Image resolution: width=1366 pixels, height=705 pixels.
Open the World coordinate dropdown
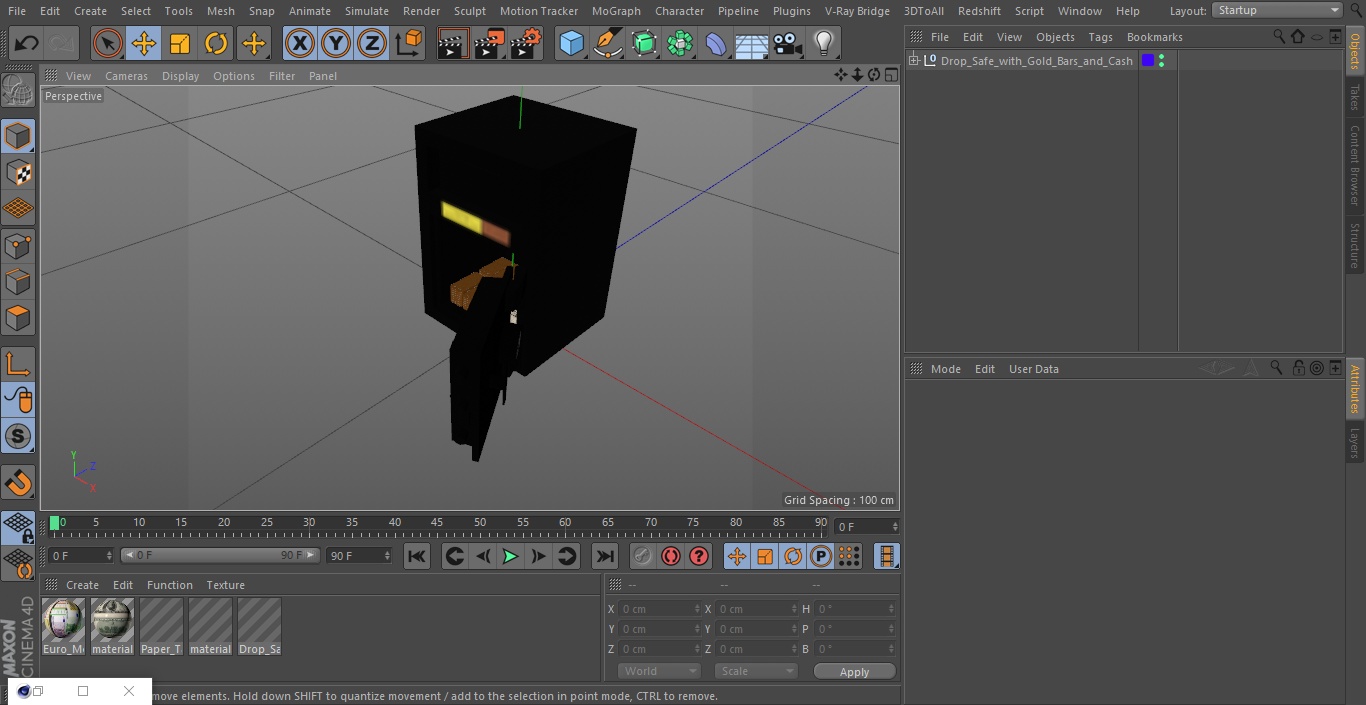(659, 671)
